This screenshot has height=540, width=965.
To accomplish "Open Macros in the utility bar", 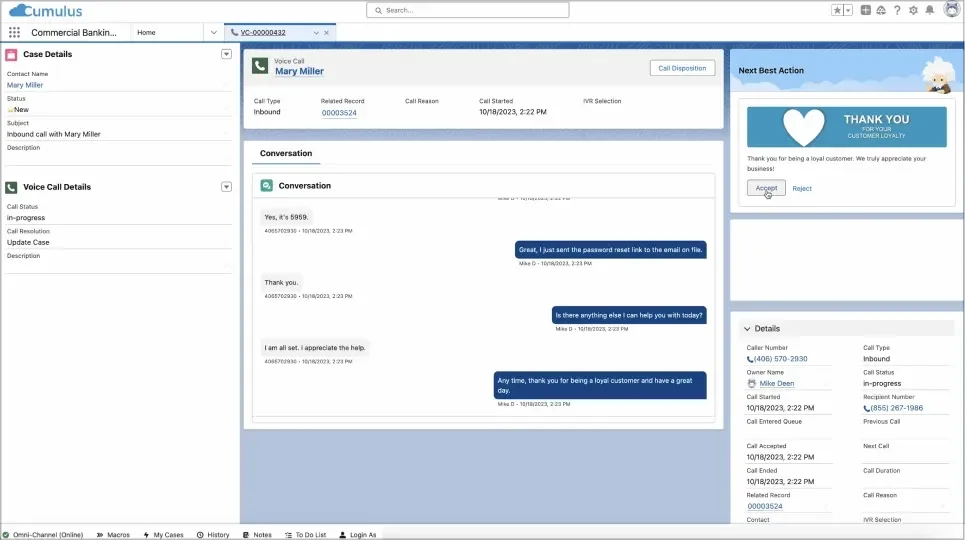I will pos(114,535).
